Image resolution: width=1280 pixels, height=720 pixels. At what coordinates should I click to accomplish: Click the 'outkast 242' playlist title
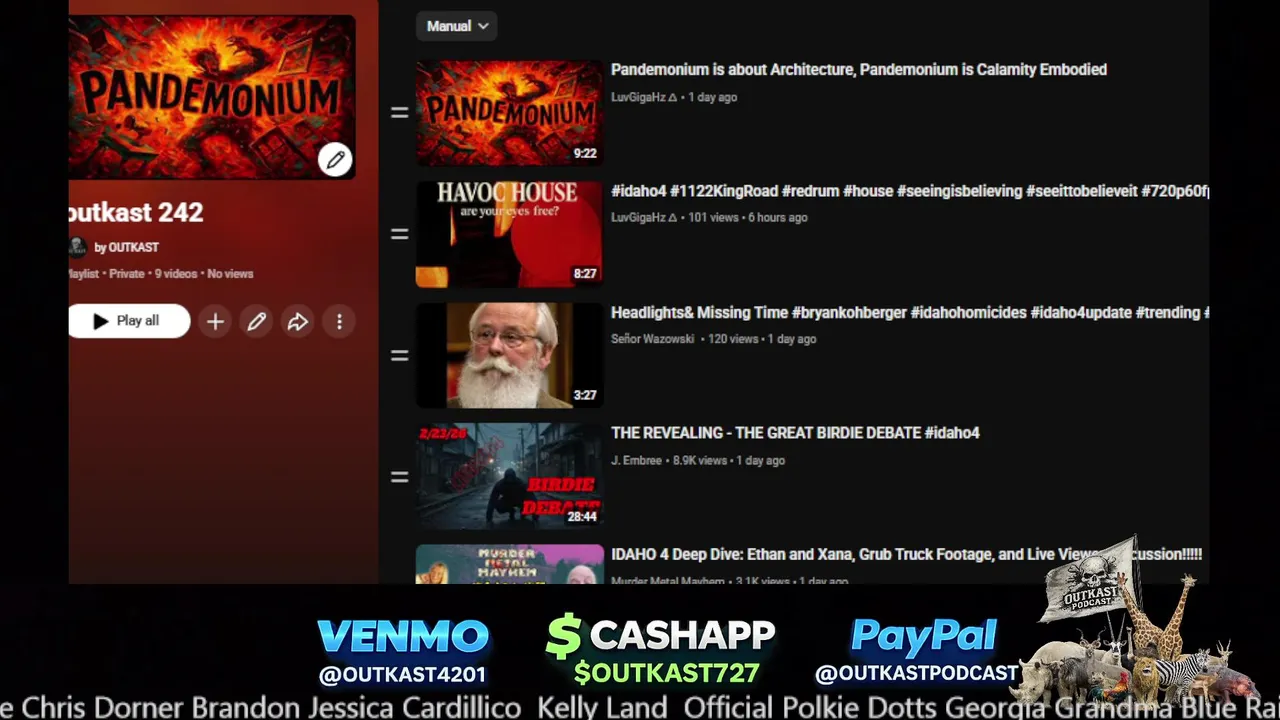point(136,212)
